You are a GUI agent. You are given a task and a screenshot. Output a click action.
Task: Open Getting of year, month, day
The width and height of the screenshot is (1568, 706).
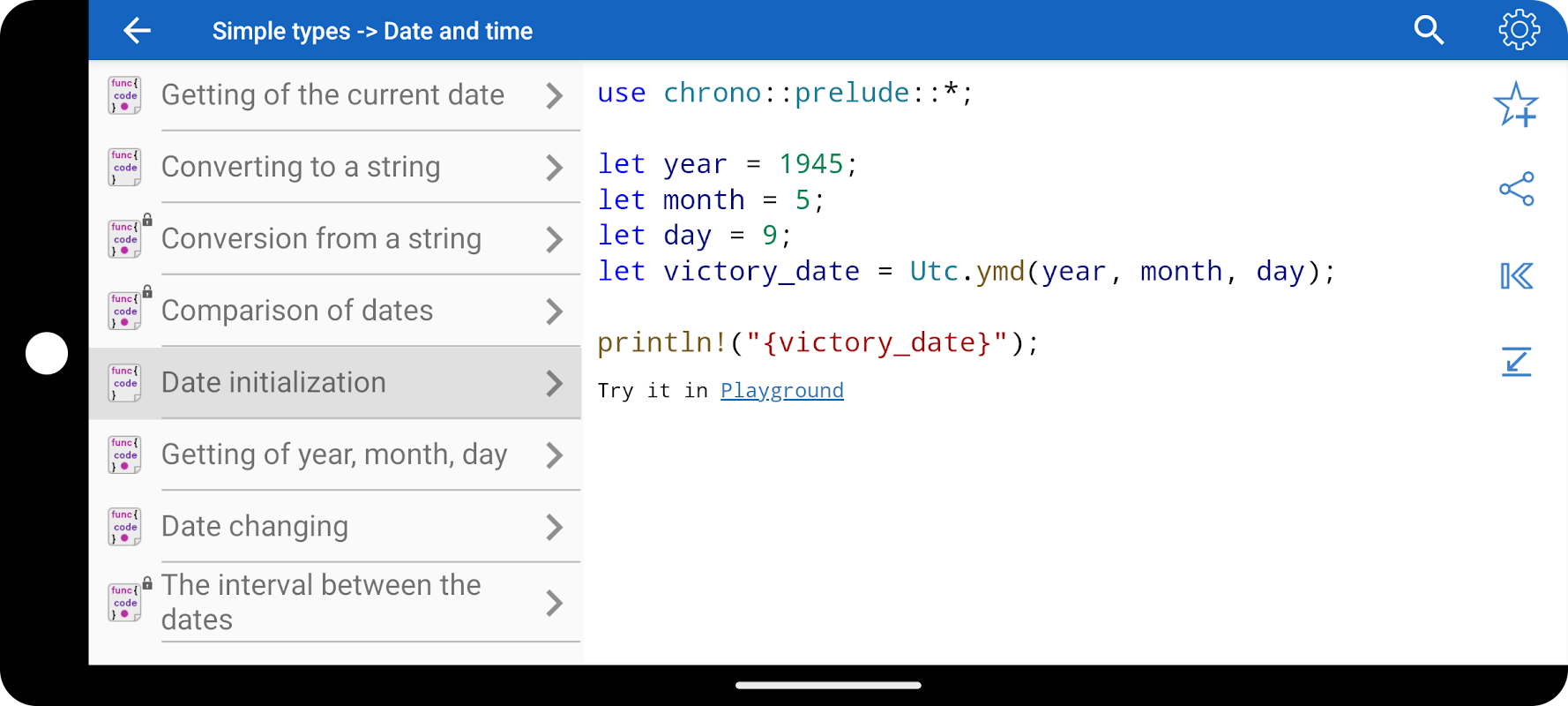(x=334, y=454)
